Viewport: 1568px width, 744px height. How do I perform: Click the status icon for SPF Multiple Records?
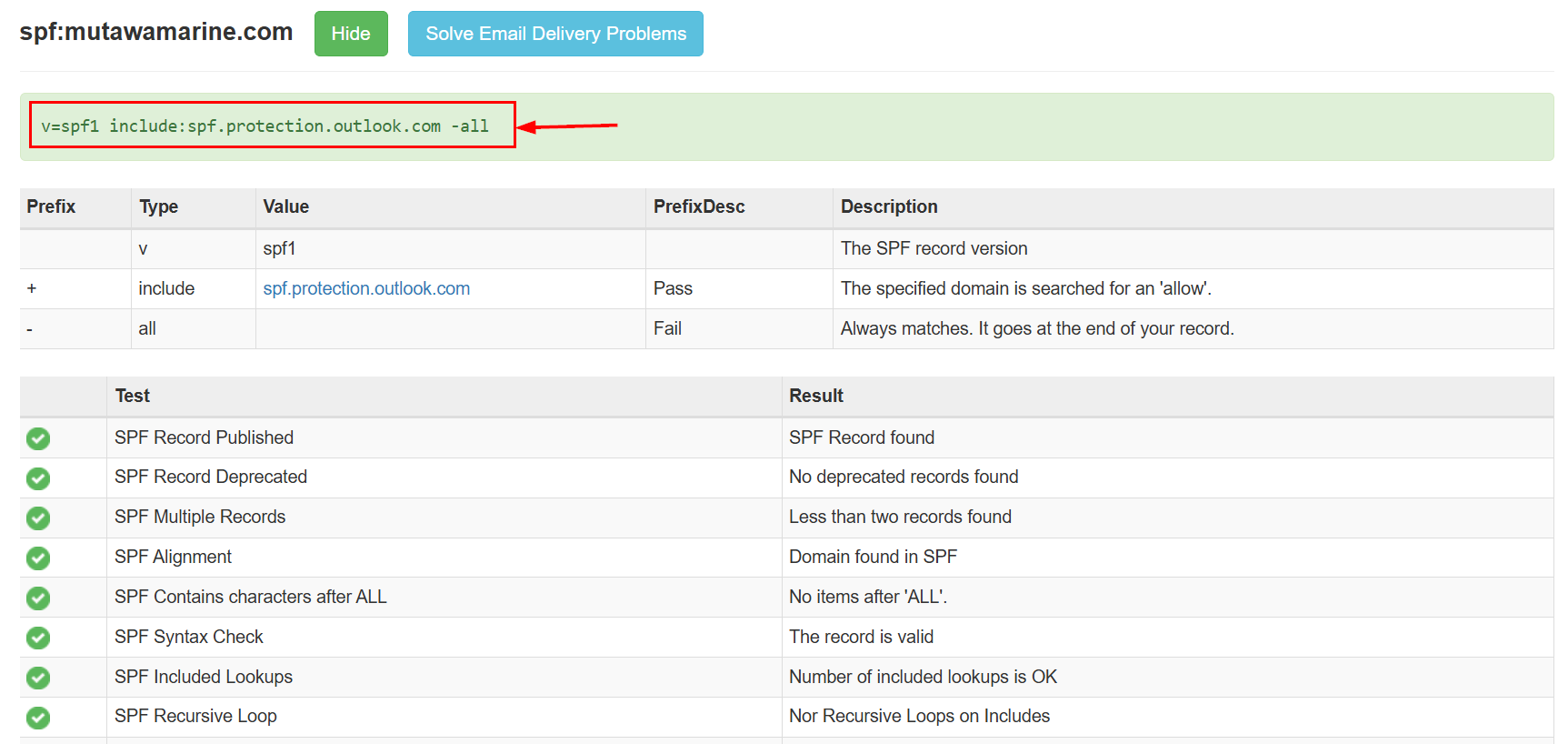tap(38, 518)
